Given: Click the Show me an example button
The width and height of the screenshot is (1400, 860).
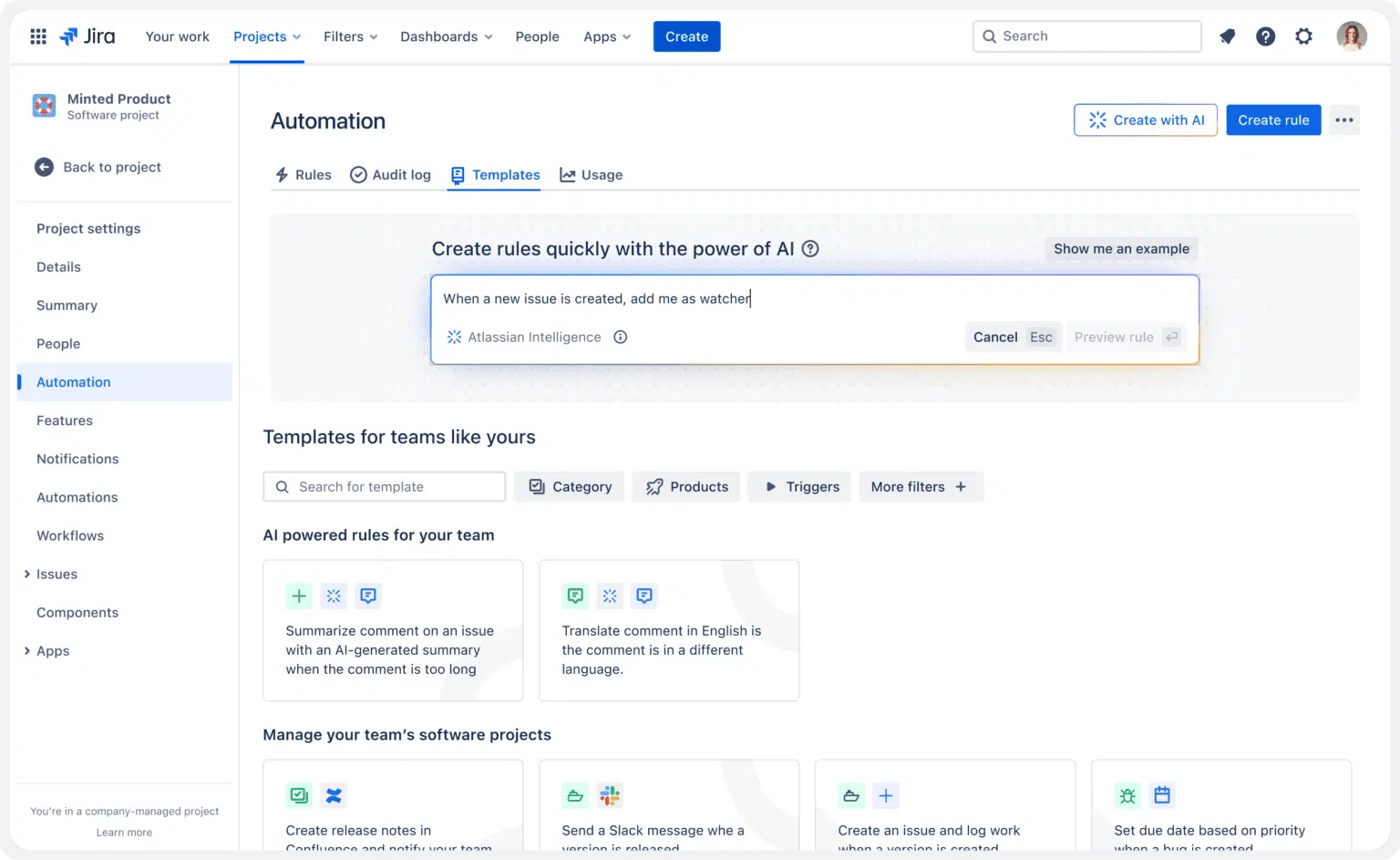Looking at the screenshot, I should pos(1121,249).
